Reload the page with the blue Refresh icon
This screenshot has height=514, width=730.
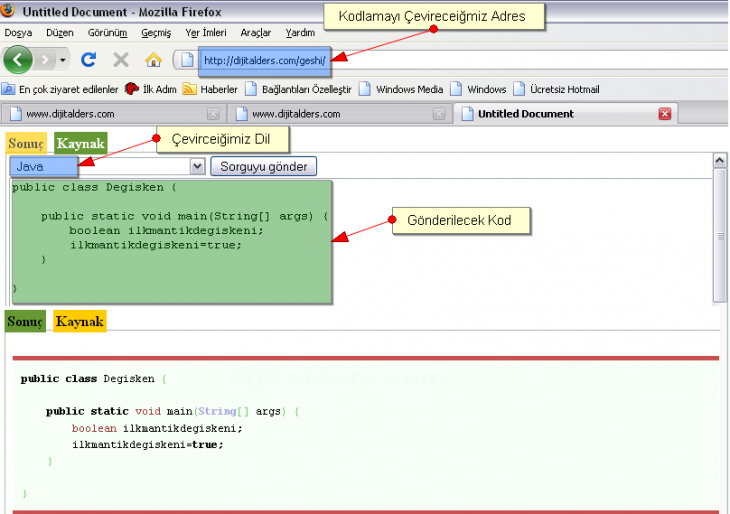point(88,60)
